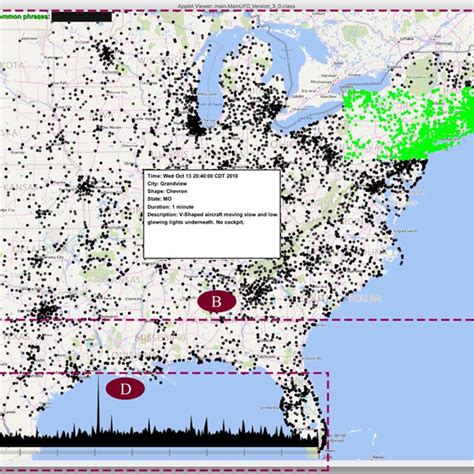Screen dimensions: 474x474
Task: Click the KANSAS map label
Action: (x=21, y=187)
